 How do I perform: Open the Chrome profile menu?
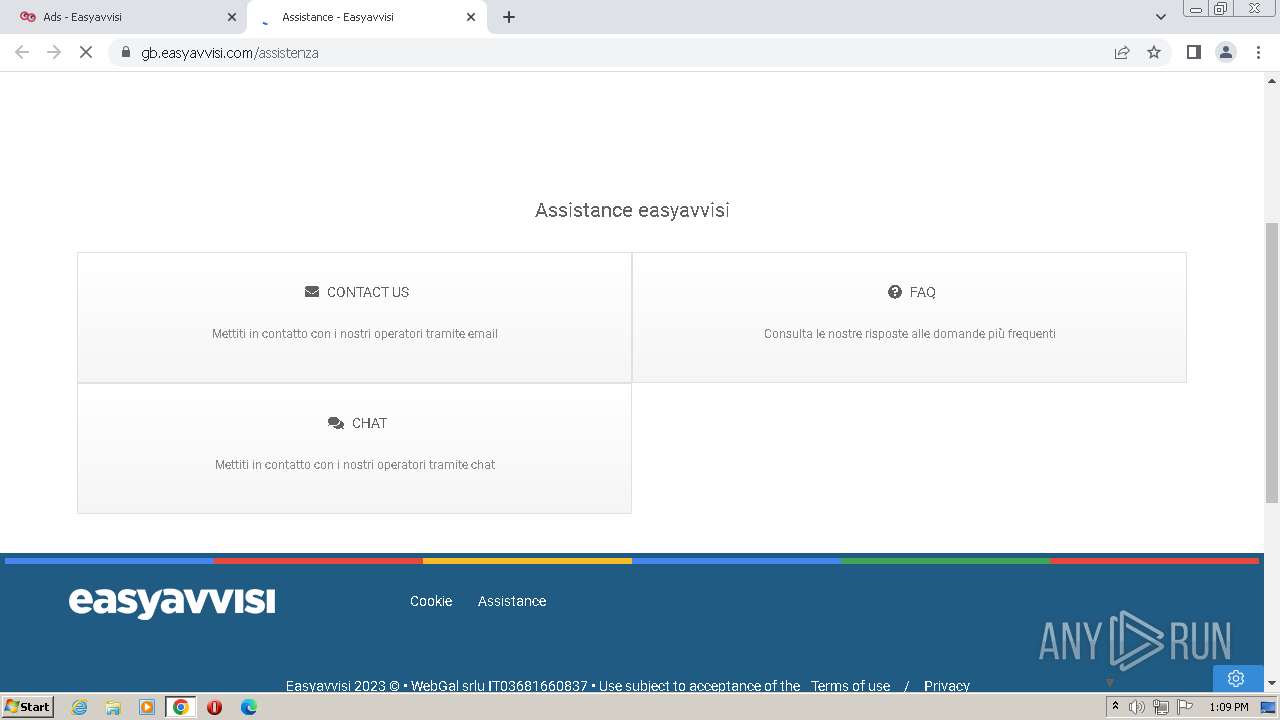pos(1226,52)
